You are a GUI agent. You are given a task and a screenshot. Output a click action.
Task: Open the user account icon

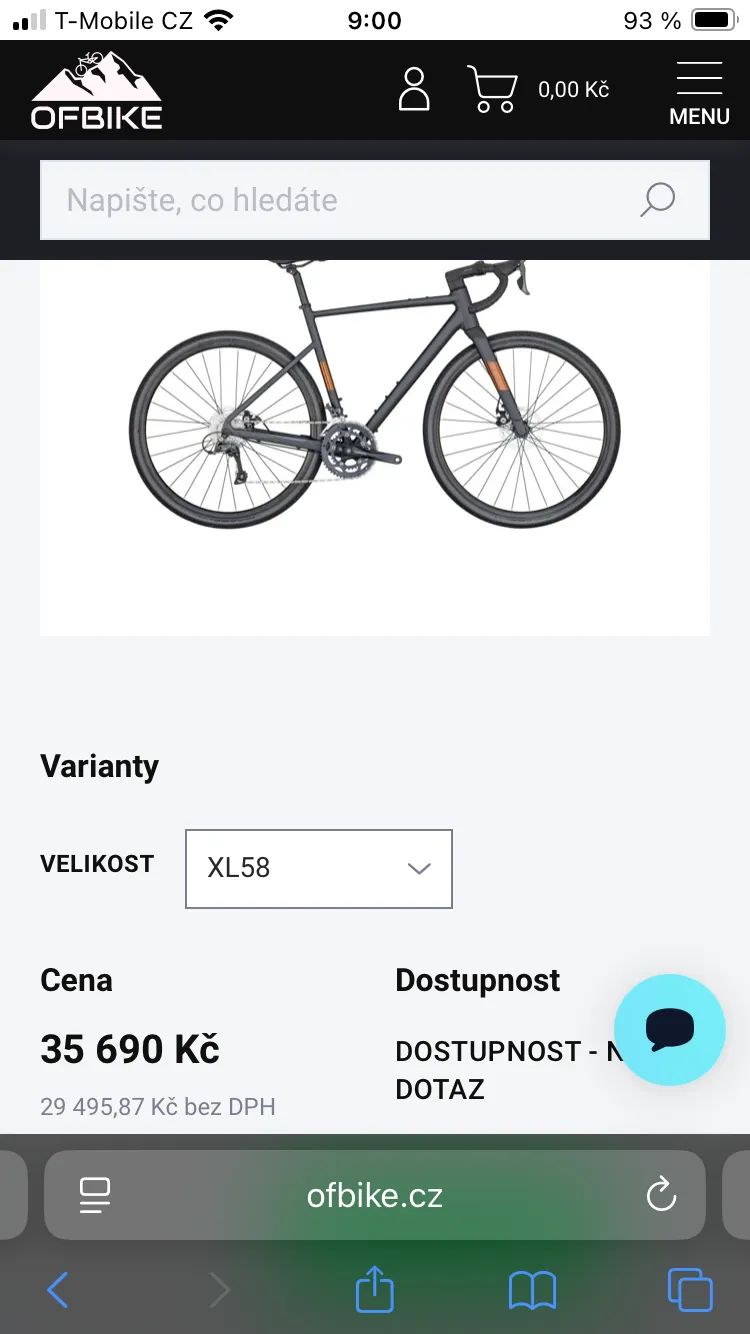pyautogui.click(x=413, y=90)
